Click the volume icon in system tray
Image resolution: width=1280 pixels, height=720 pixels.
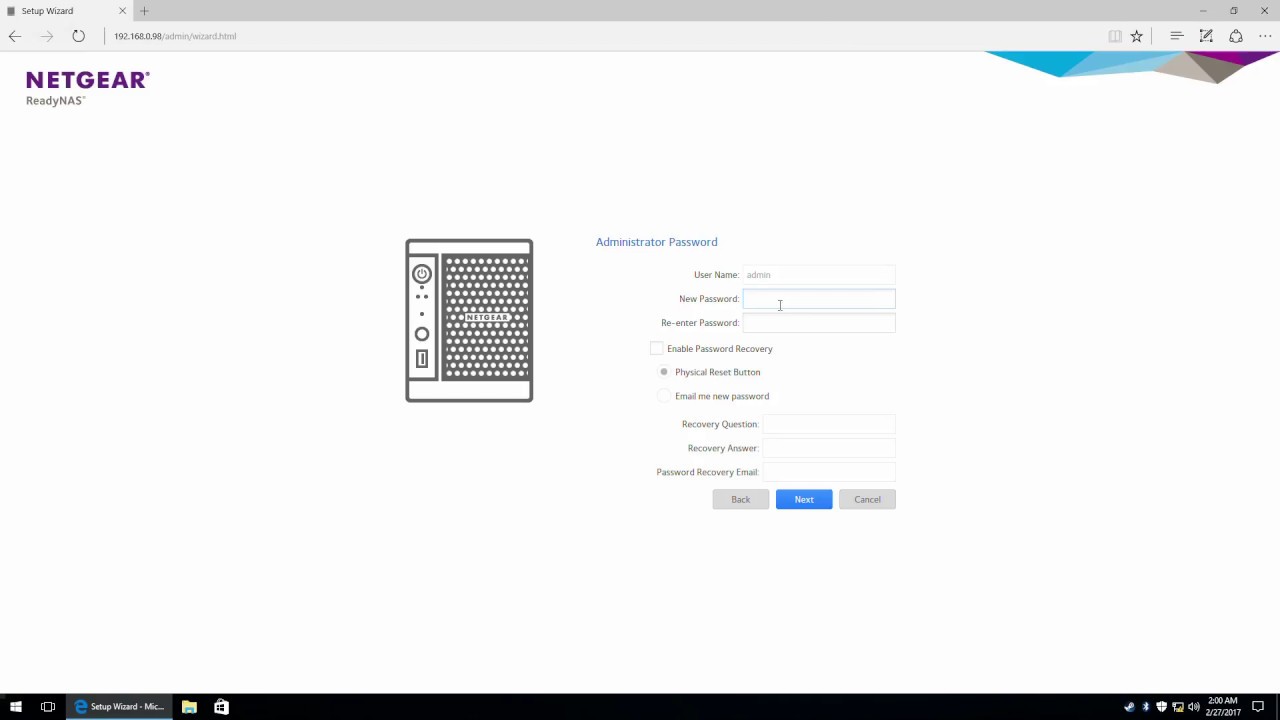tap(1194, 707)
